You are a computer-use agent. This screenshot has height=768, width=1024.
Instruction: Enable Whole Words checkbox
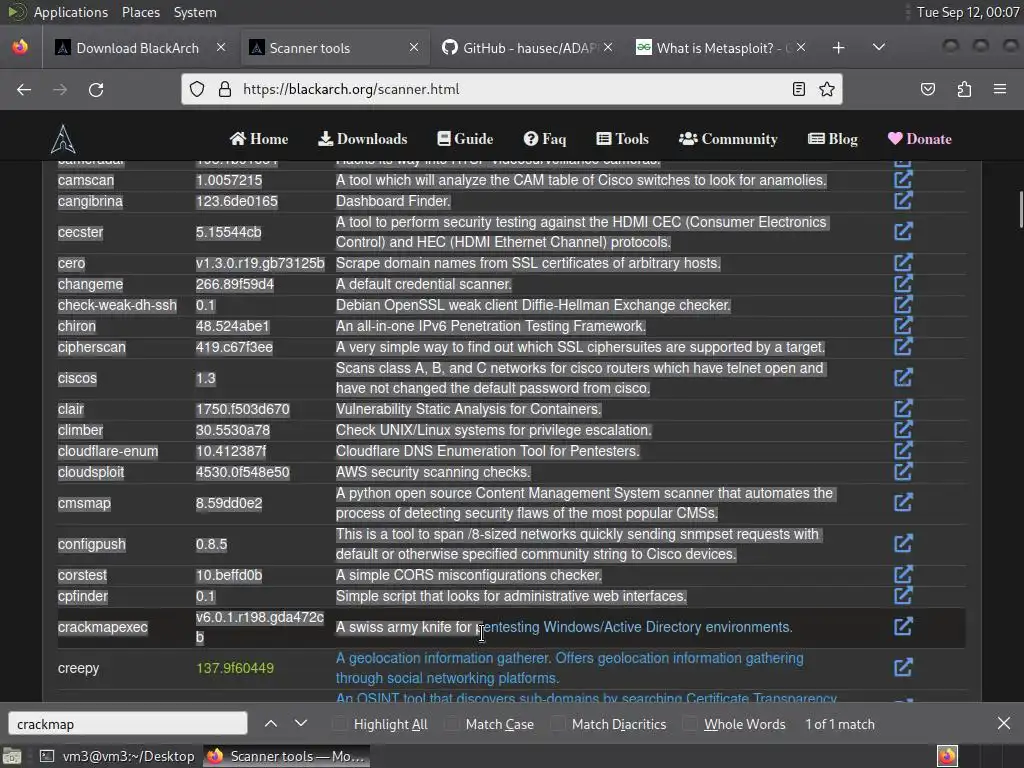690,724
